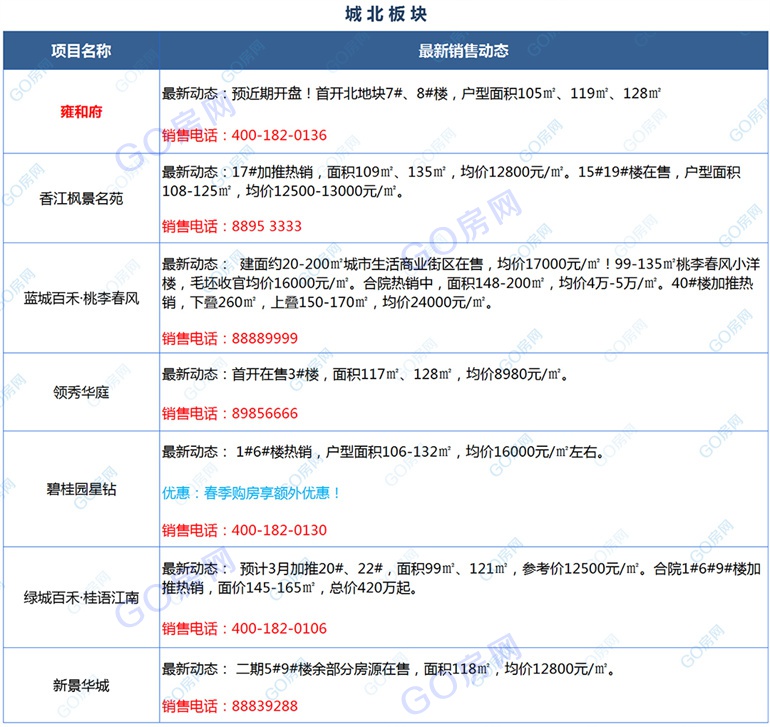Click the 建面约20-200㎡ news paragraph

coord(461,283)
